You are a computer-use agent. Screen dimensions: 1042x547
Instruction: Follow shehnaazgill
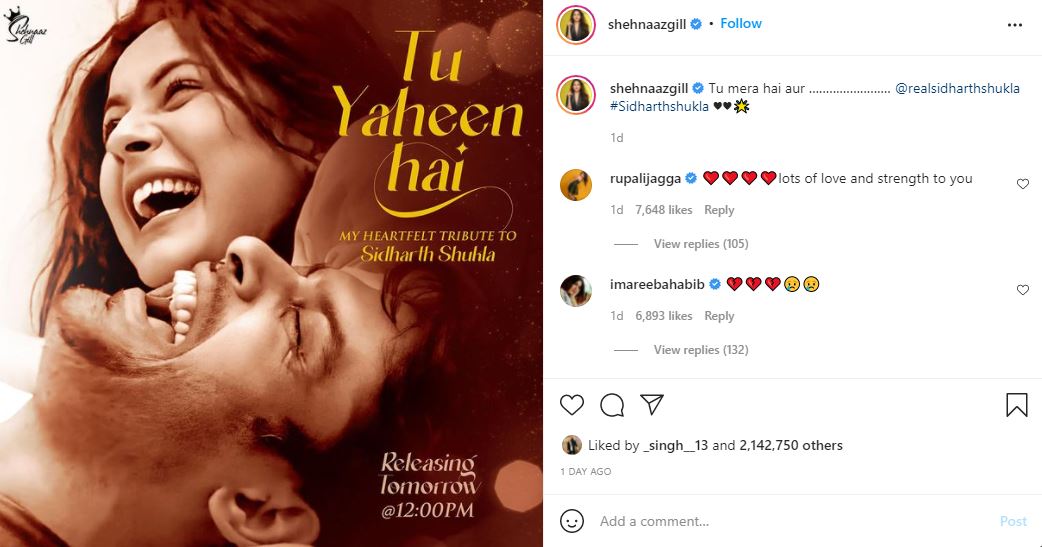tap(741, 23)
